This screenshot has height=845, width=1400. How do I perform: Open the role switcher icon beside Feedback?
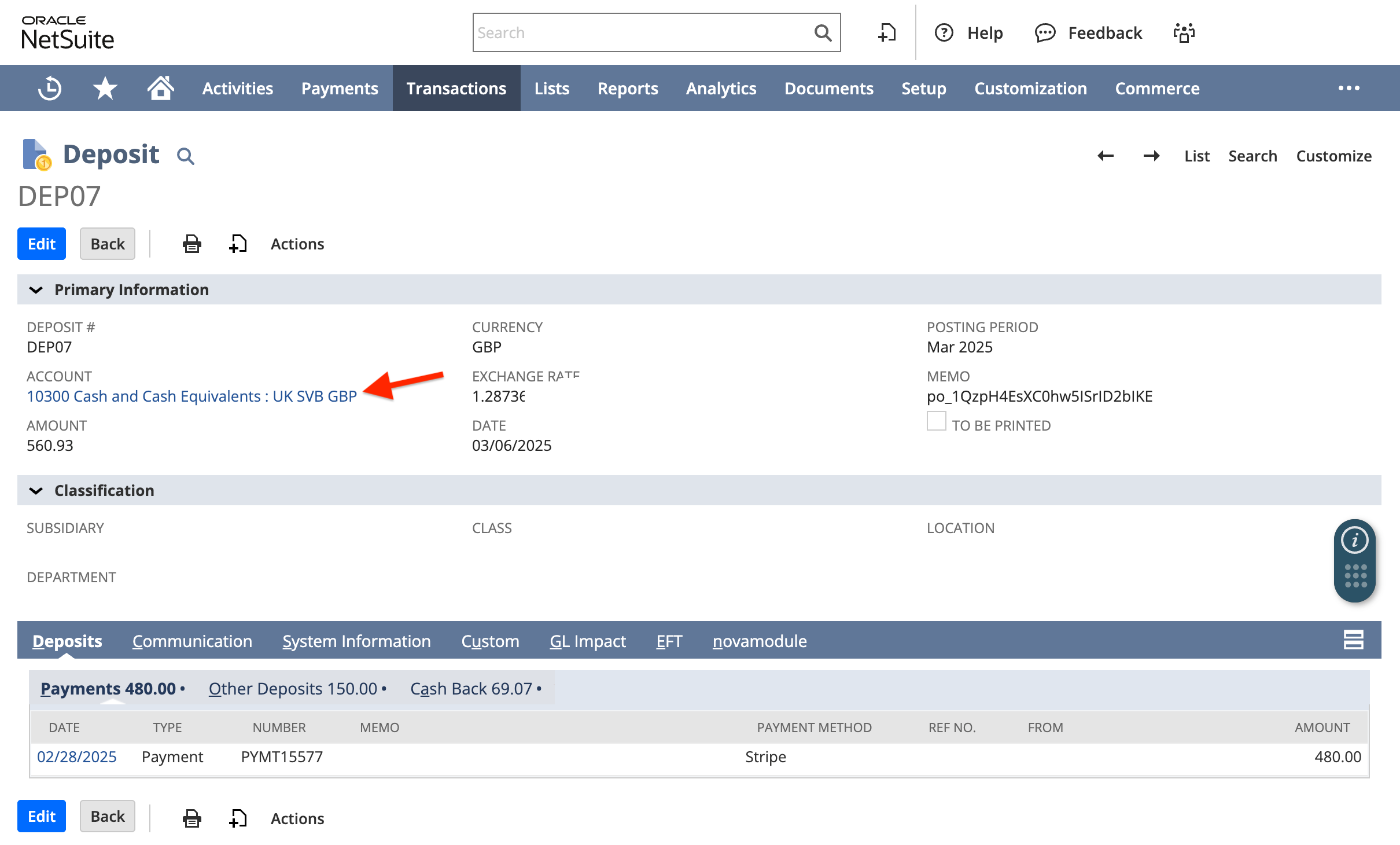(1184, 33)
